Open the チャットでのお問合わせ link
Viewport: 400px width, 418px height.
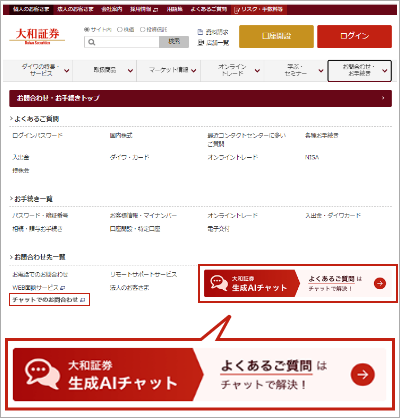pos(46,300)
